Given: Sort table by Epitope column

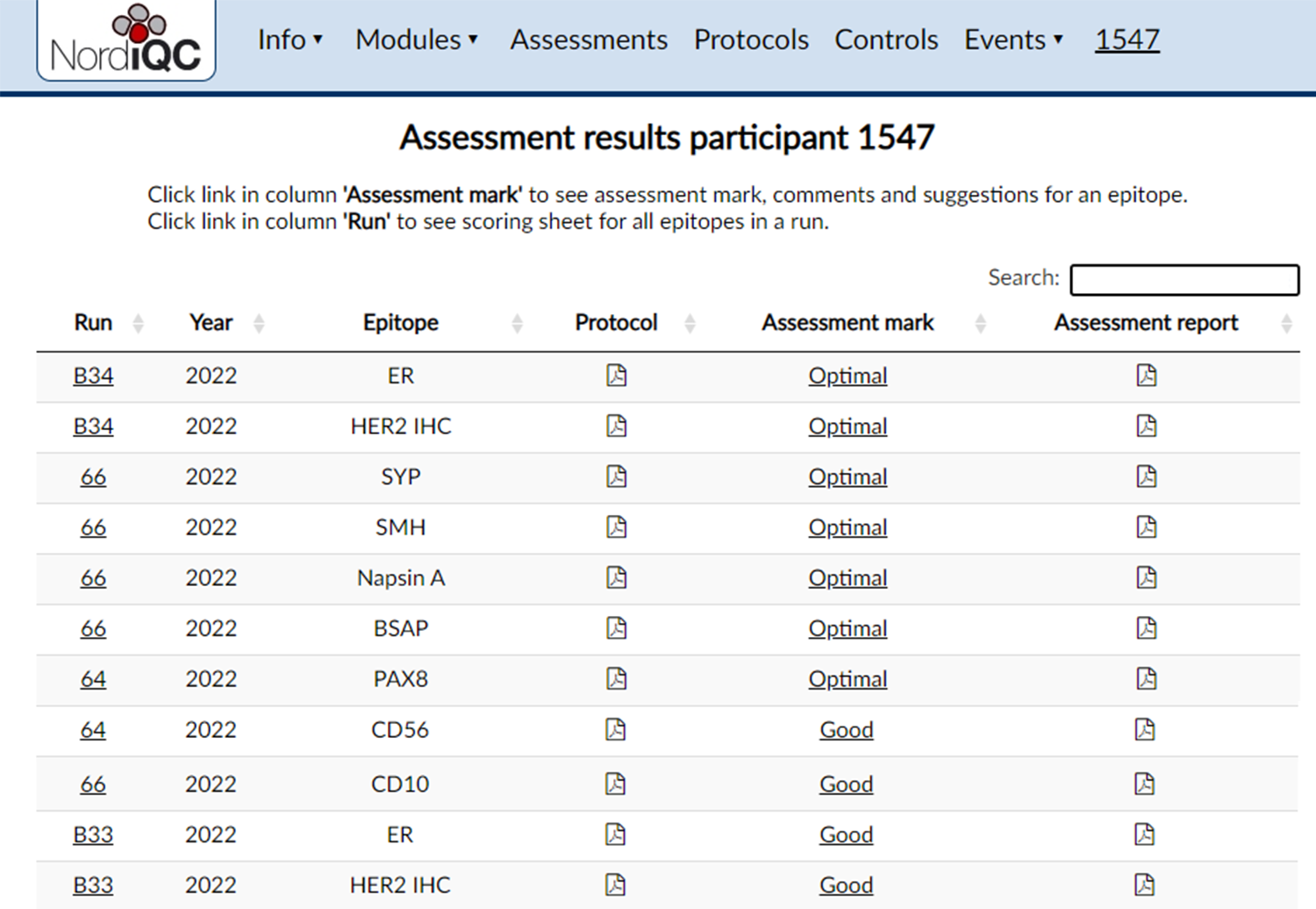Looking at the screenshot, I should [x=401, y=323].
